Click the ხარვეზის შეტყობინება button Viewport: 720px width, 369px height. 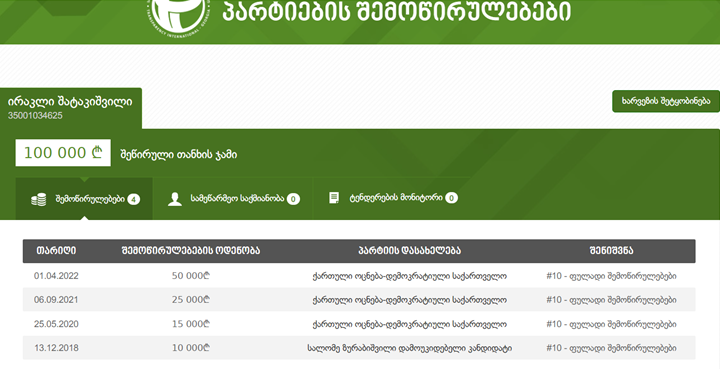point(666,101)
